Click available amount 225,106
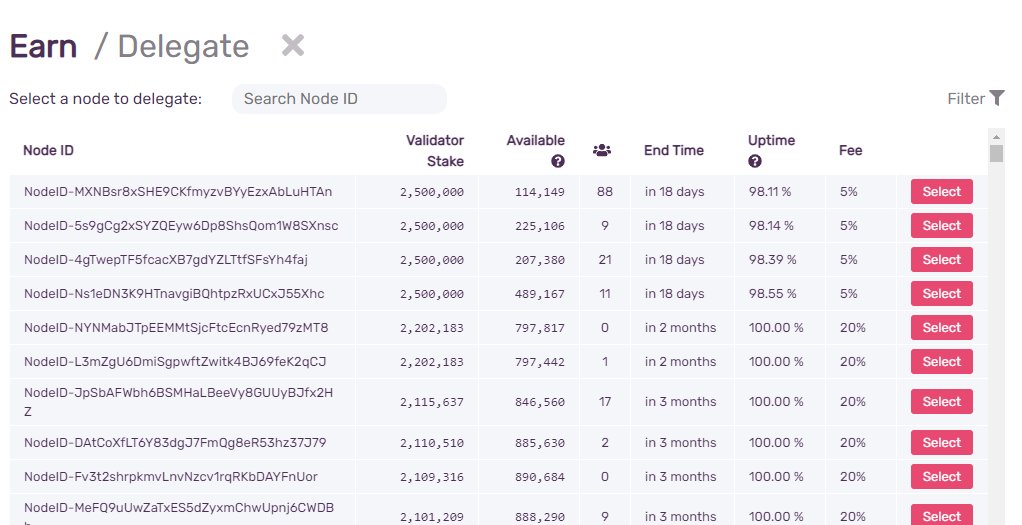The height and width of the screenshot is (525, 1022). (540, 226)
